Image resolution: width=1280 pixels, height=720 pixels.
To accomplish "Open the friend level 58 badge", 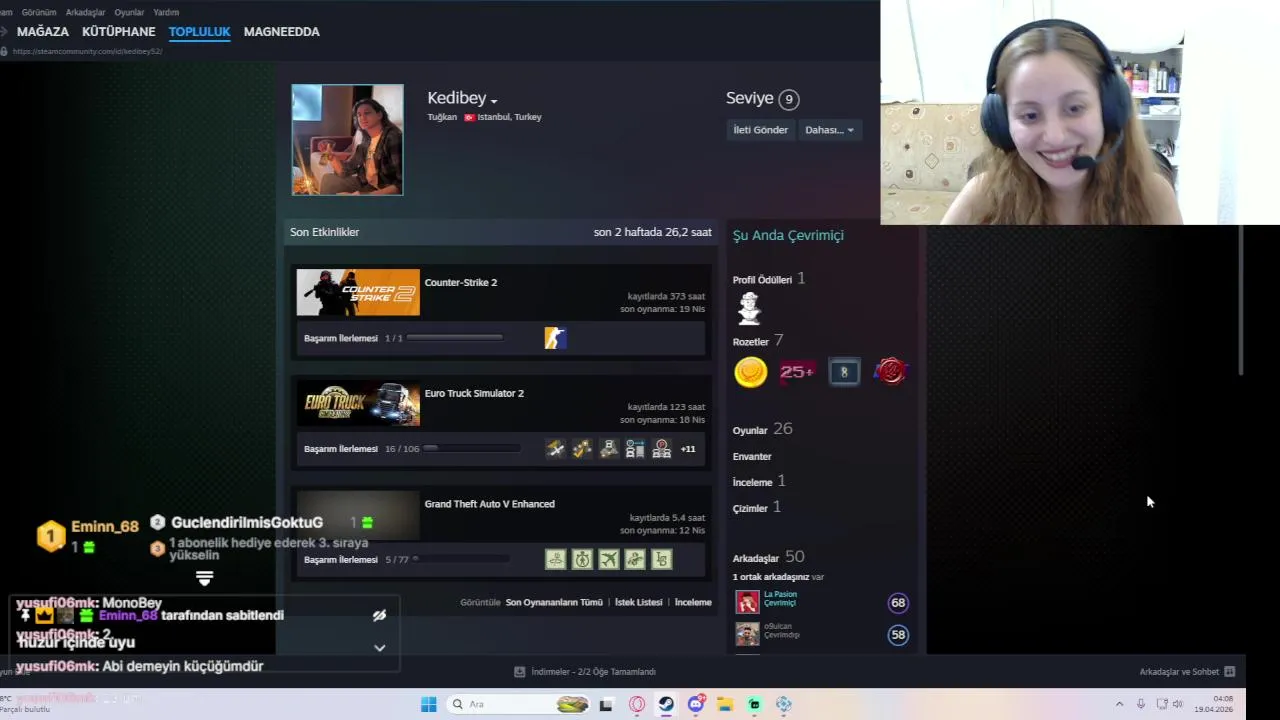I will [x=898, y=634].
